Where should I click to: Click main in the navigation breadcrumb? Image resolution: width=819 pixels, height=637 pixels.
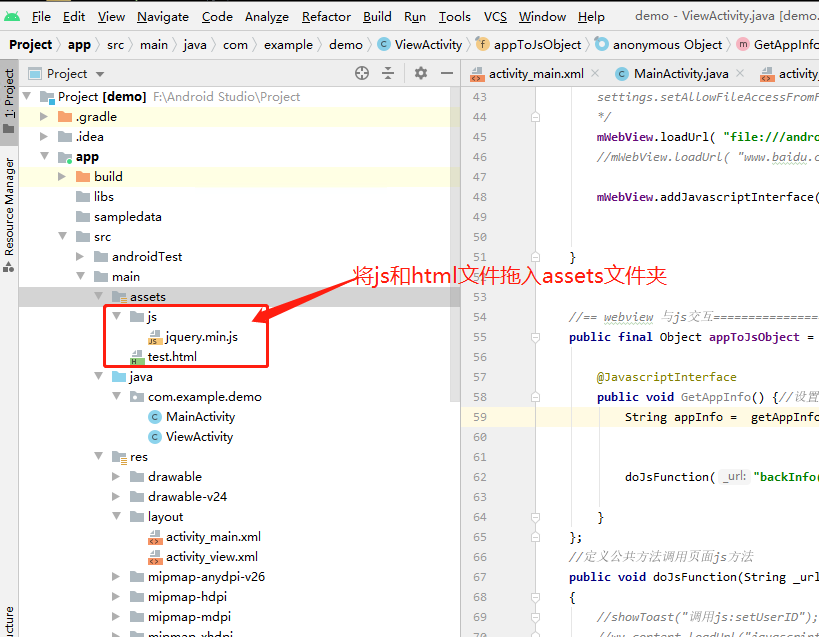[153, 44]
